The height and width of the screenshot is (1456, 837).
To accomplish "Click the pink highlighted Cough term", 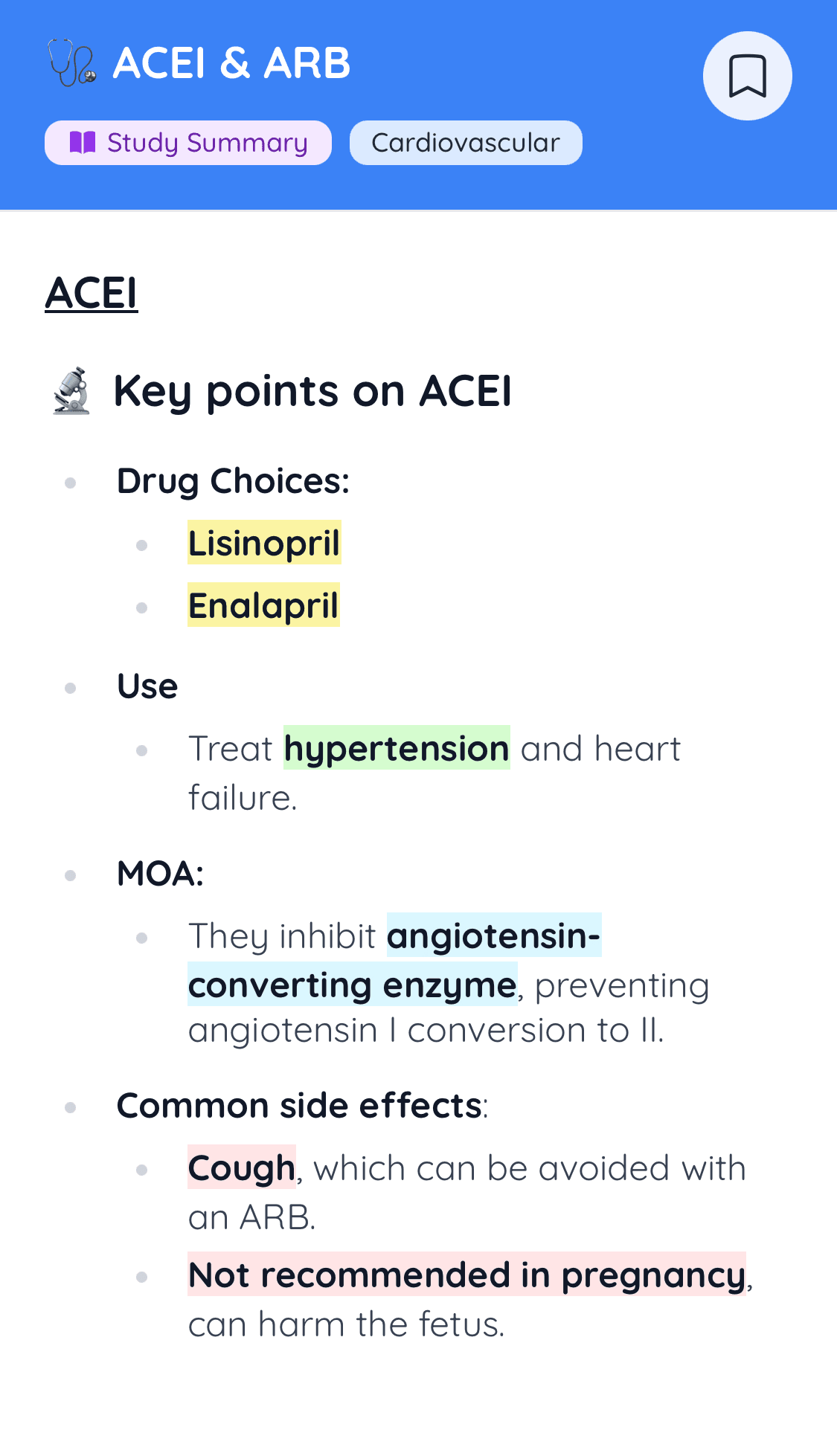I will 242,1167.
